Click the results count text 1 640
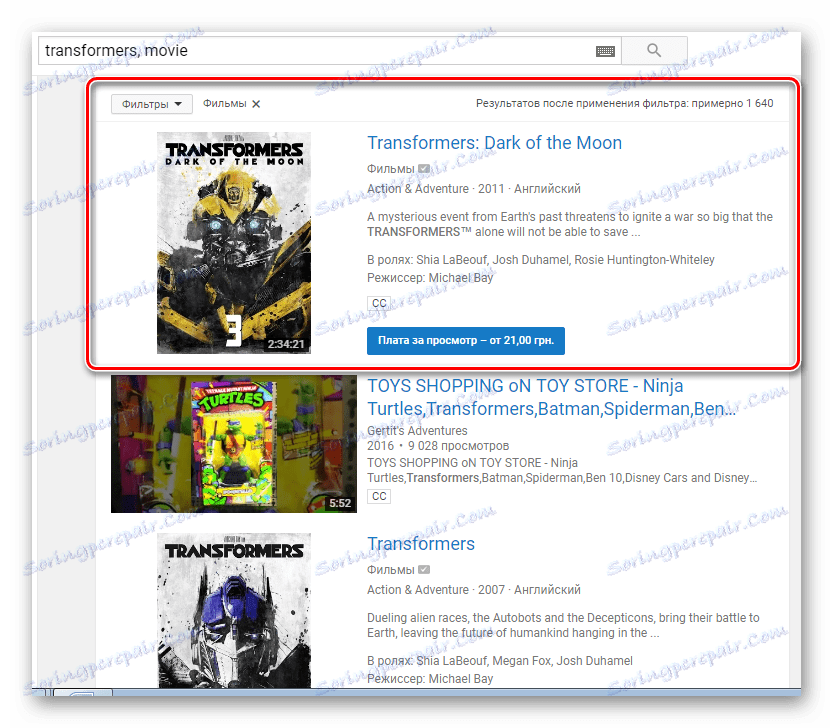The height and width of the screenshot is (728, 833). click(x=625, y=103)
